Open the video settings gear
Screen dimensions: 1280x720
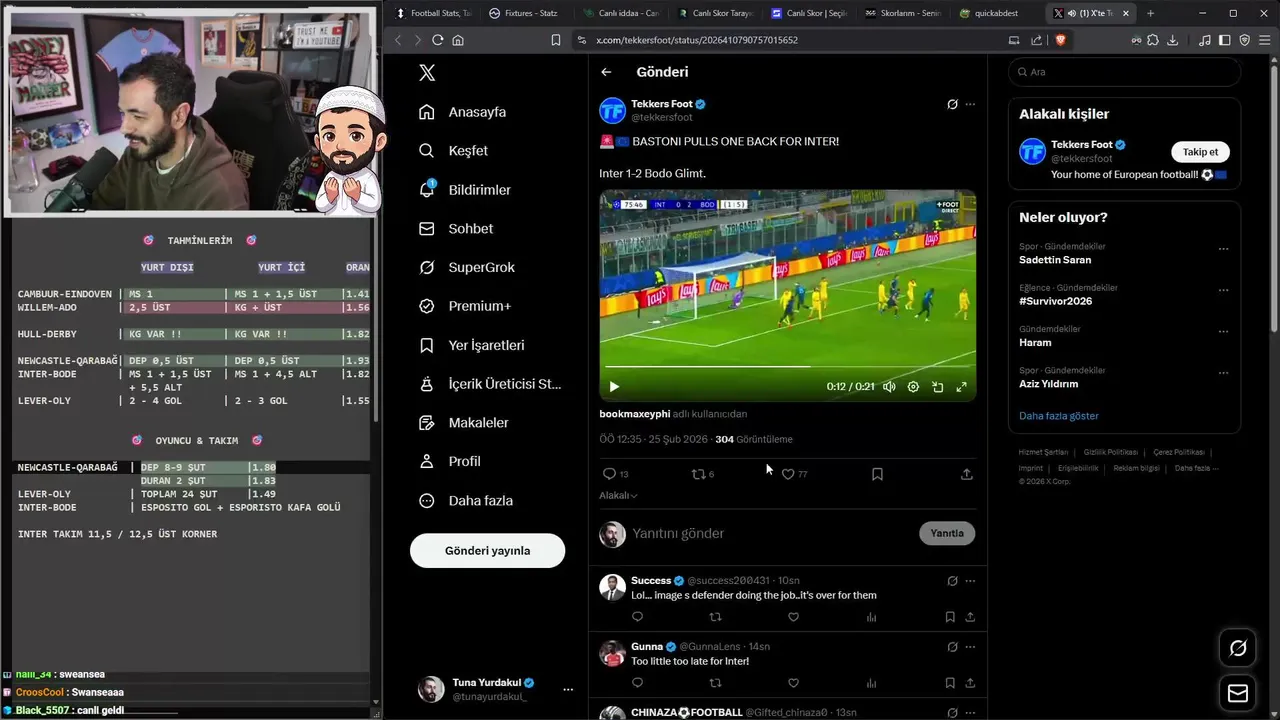[x=913, y=387]
